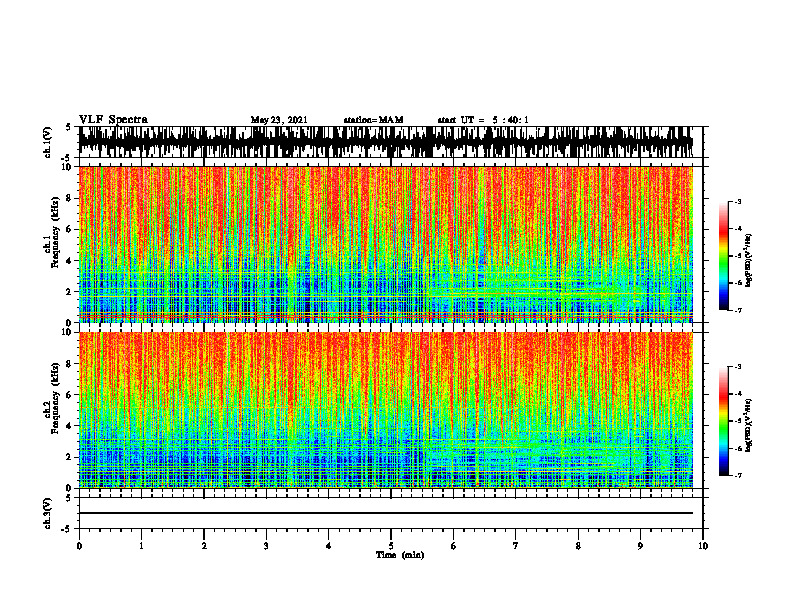Click the time axis tick label "5"
Screen dimensions: 792x612
click(x=391, y=546)
